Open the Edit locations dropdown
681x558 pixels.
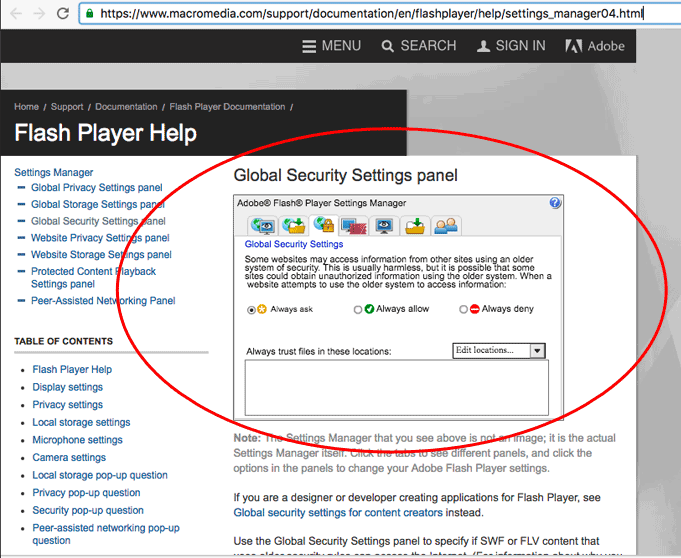(499, 350)
